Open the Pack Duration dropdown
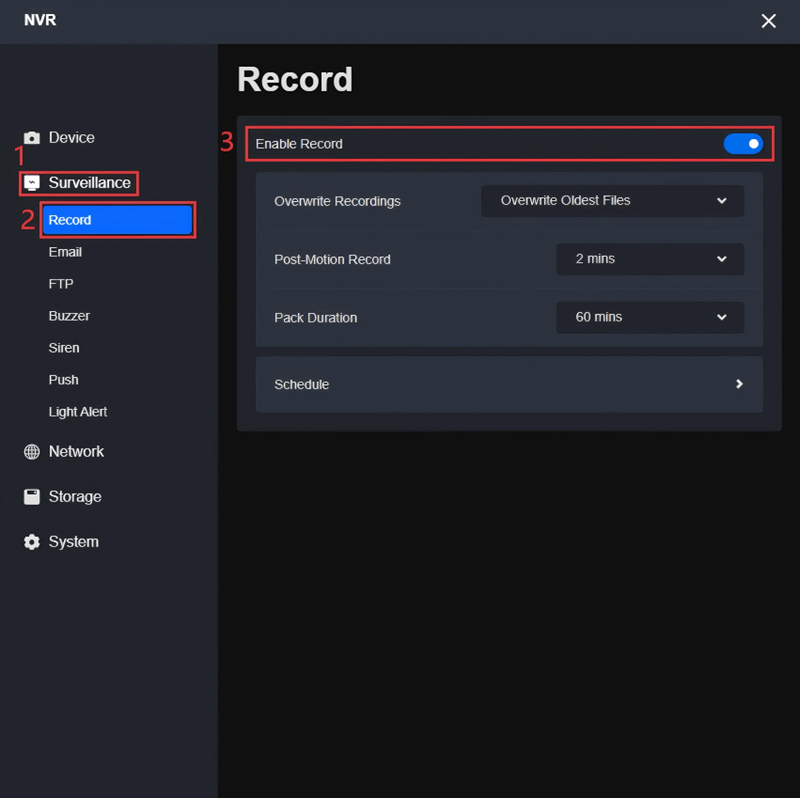The width and height of the screenshot is (800, 798). [x=649, y=317]
